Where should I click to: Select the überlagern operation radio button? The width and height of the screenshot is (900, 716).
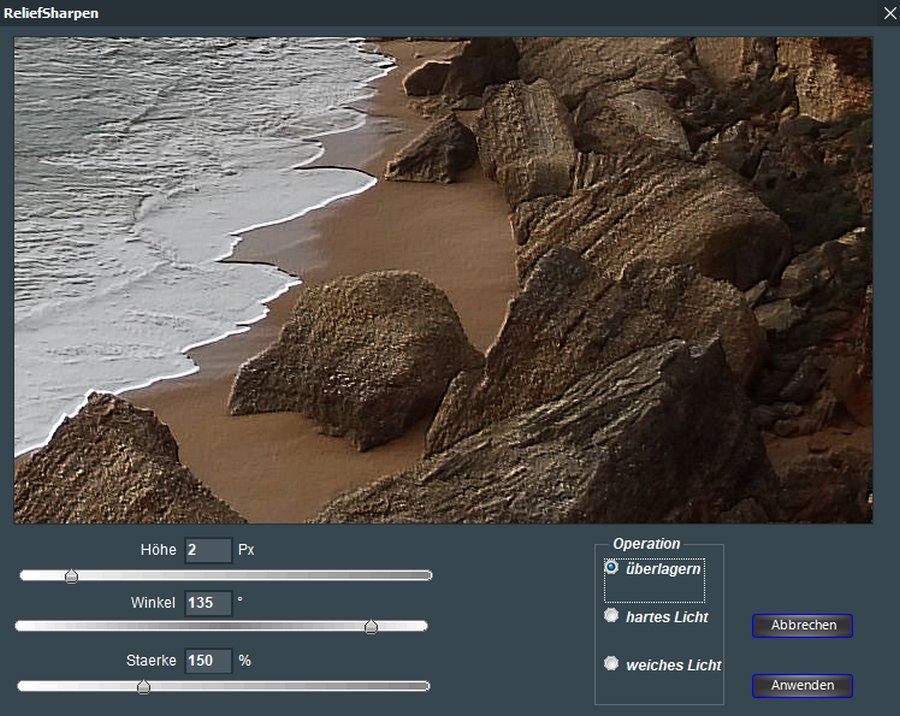[x=612, y=567]
